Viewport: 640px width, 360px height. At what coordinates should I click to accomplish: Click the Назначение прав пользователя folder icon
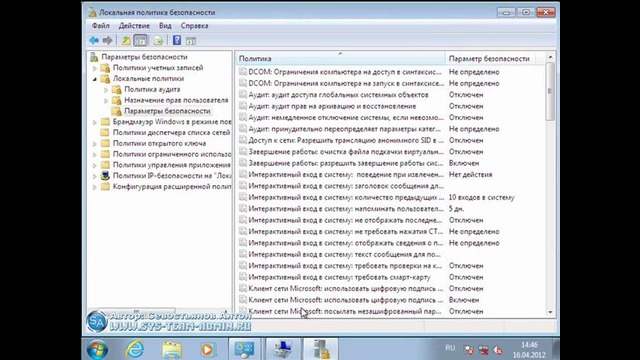pos(117,100)
